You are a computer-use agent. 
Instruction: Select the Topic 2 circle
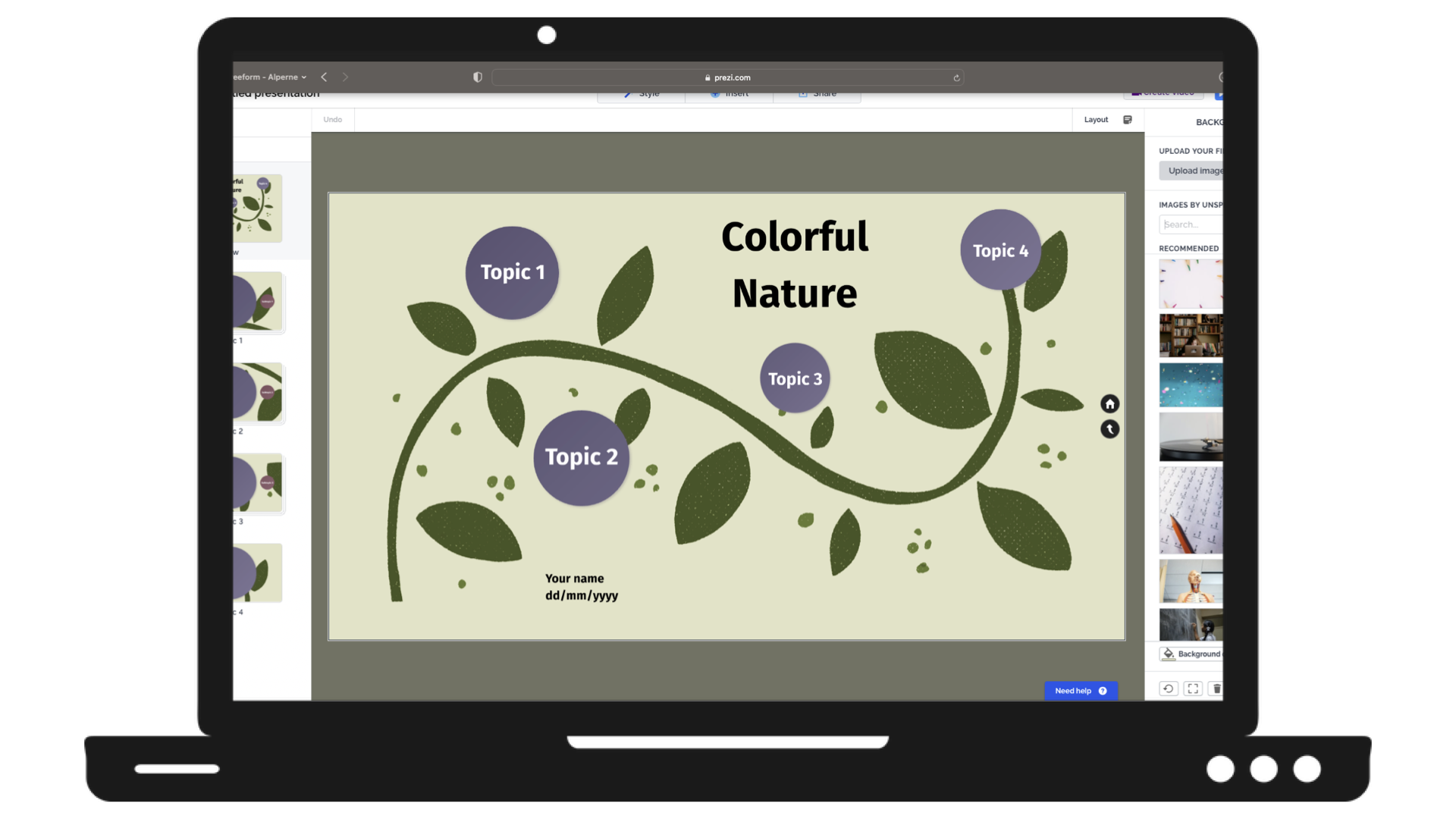coord(582,457)
